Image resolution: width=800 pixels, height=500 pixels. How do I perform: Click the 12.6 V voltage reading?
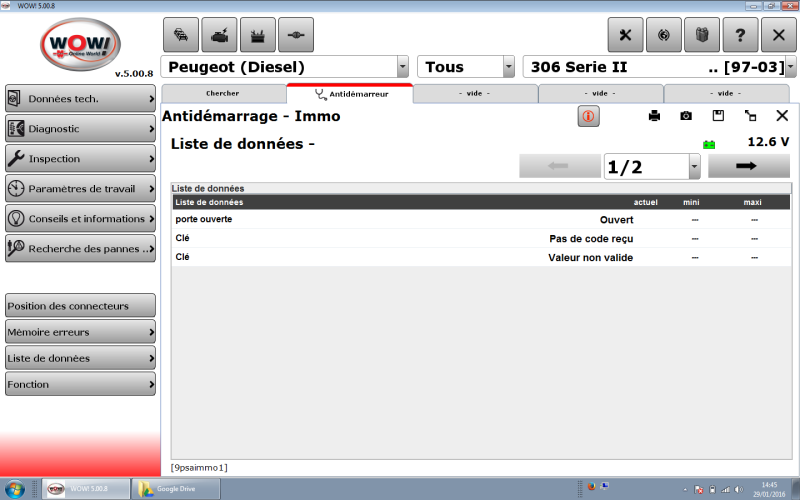[x=768, y=142]
